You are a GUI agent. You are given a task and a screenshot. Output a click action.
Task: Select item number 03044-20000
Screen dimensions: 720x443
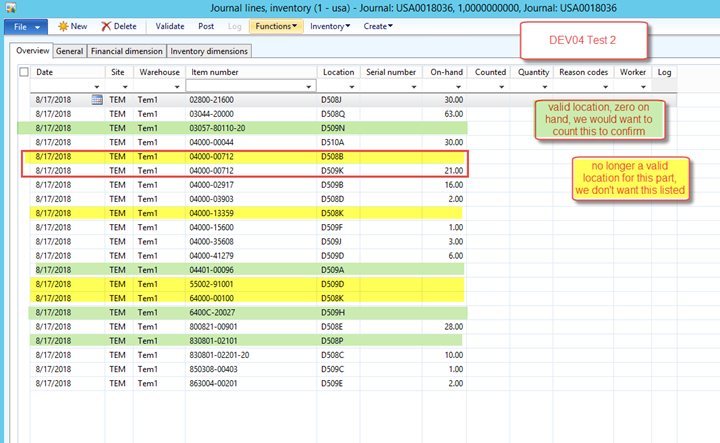point(211,114)
